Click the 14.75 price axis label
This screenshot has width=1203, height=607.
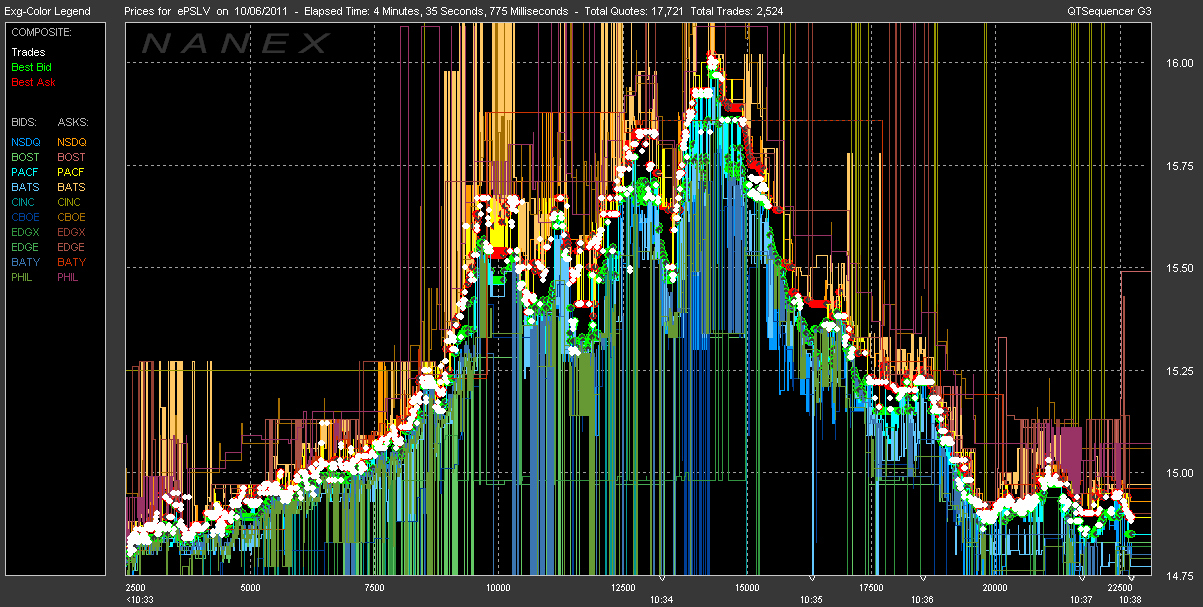(x=1178, y=575)
